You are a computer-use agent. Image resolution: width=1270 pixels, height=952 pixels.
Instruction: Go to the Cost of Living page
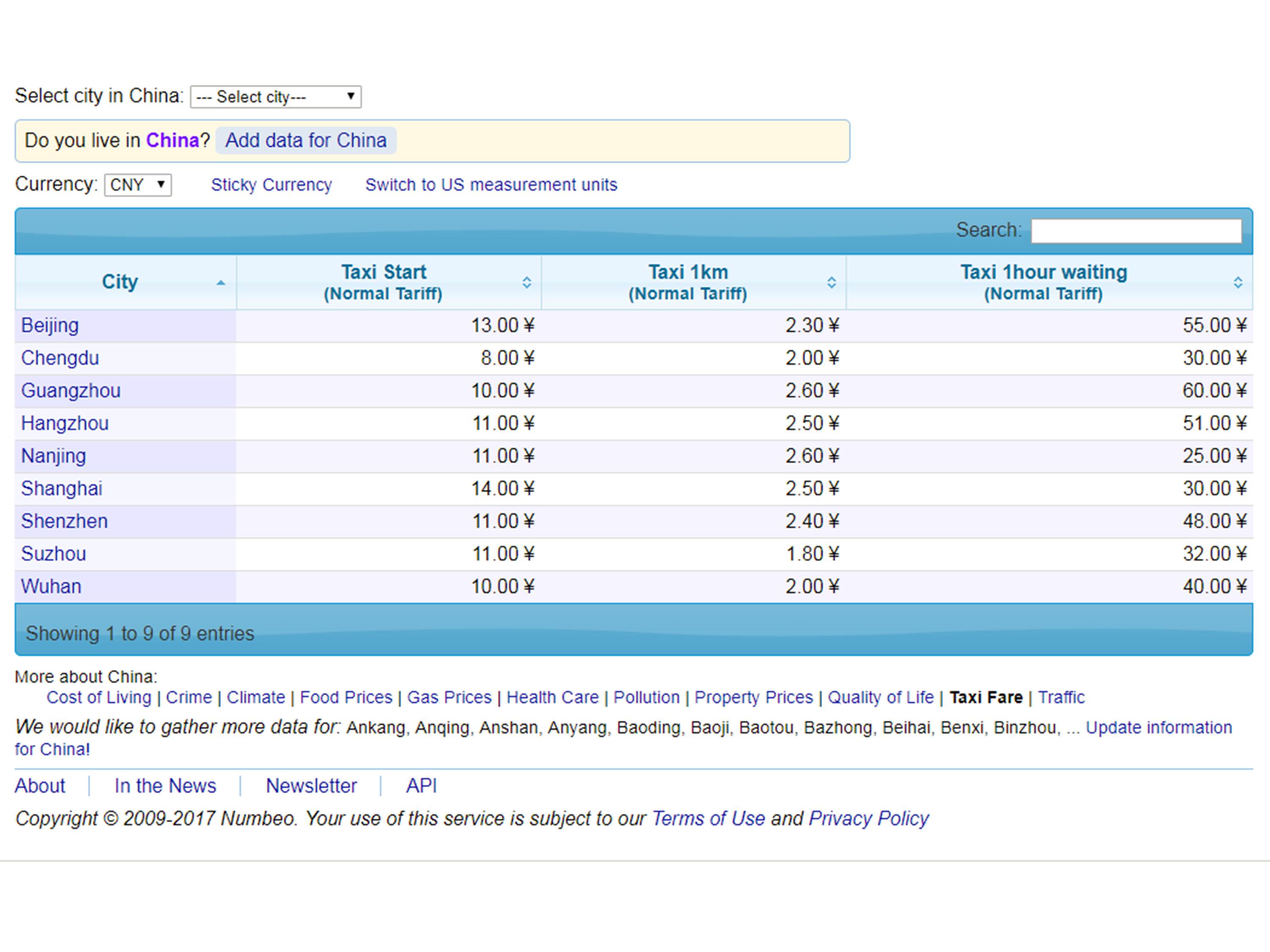99,697
